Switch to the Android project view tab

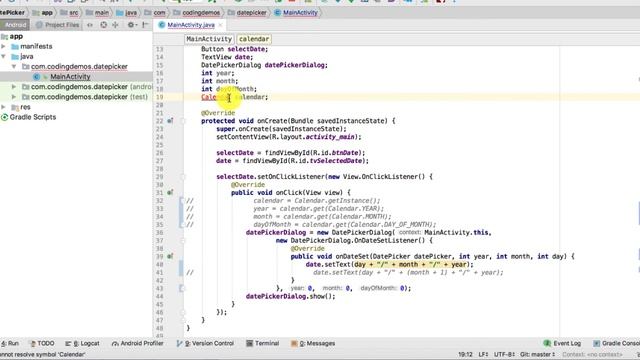[x=15, y=25]
